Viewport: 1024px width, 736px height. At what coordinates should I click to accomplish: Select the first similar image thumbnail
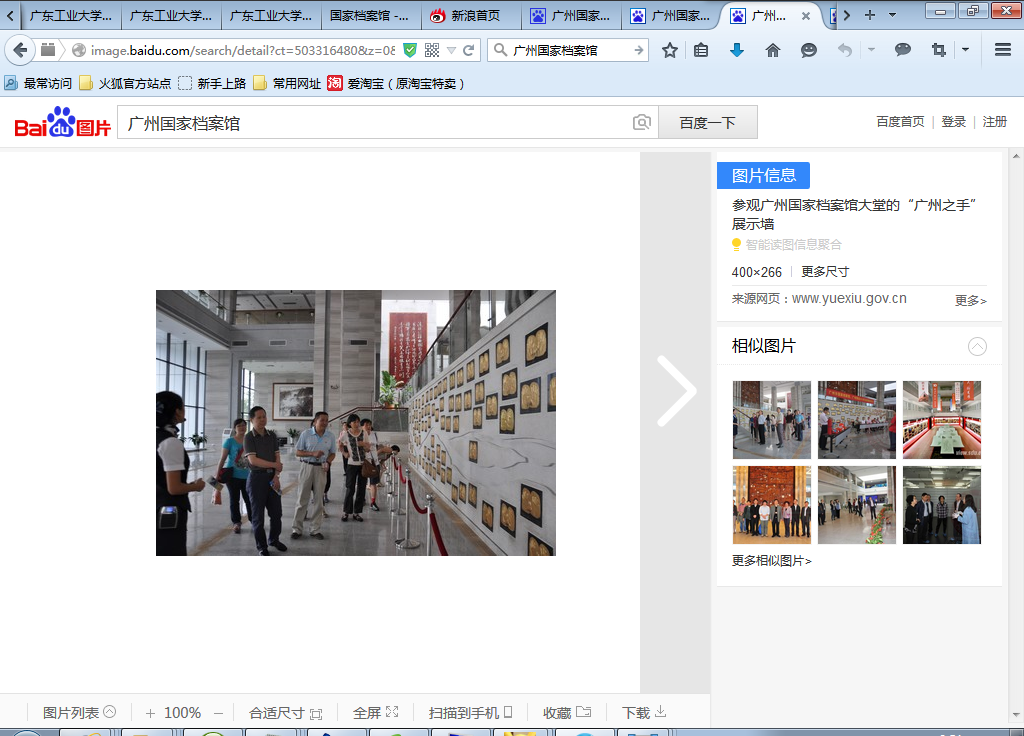(x=771, y=419)
